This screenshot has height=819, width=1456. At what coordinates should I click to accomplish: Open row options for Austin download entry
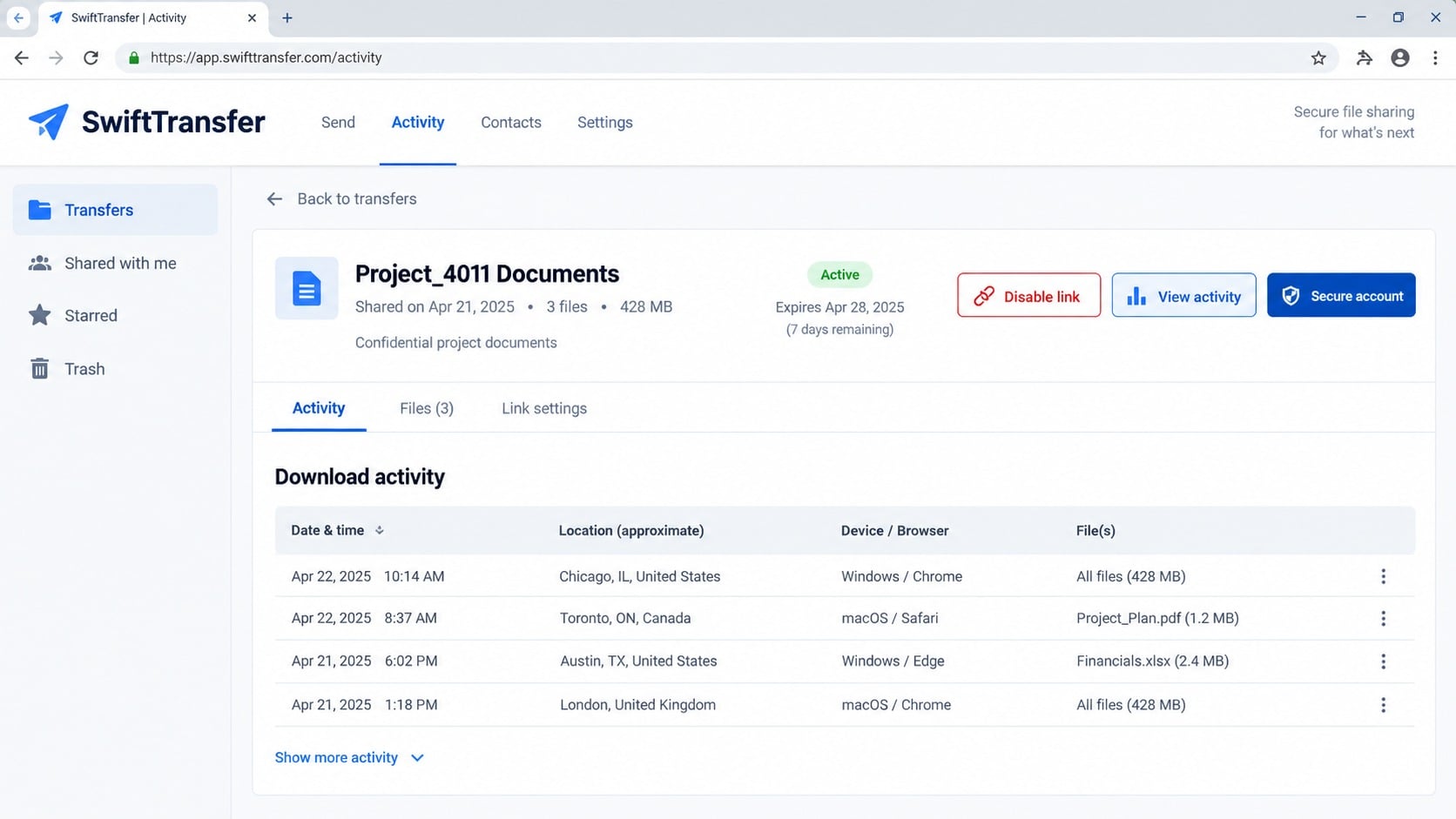coord(1383,661)
